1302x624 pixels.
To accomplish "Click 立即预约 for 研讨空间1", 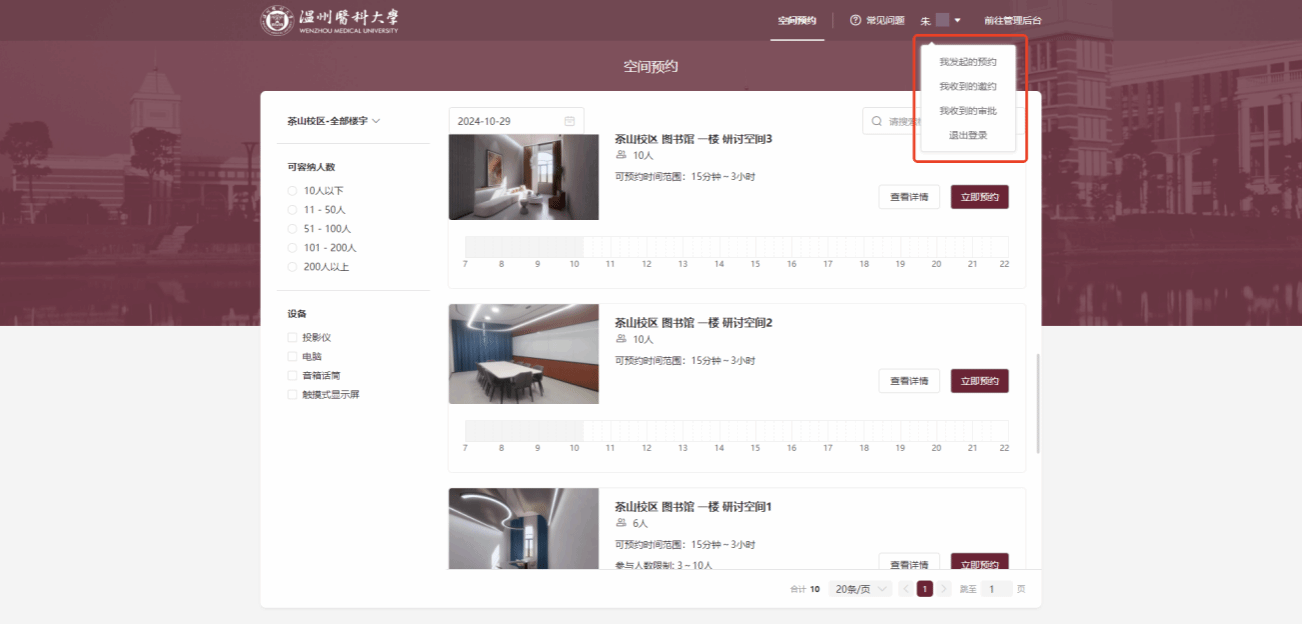I will [x=980, y=562].
